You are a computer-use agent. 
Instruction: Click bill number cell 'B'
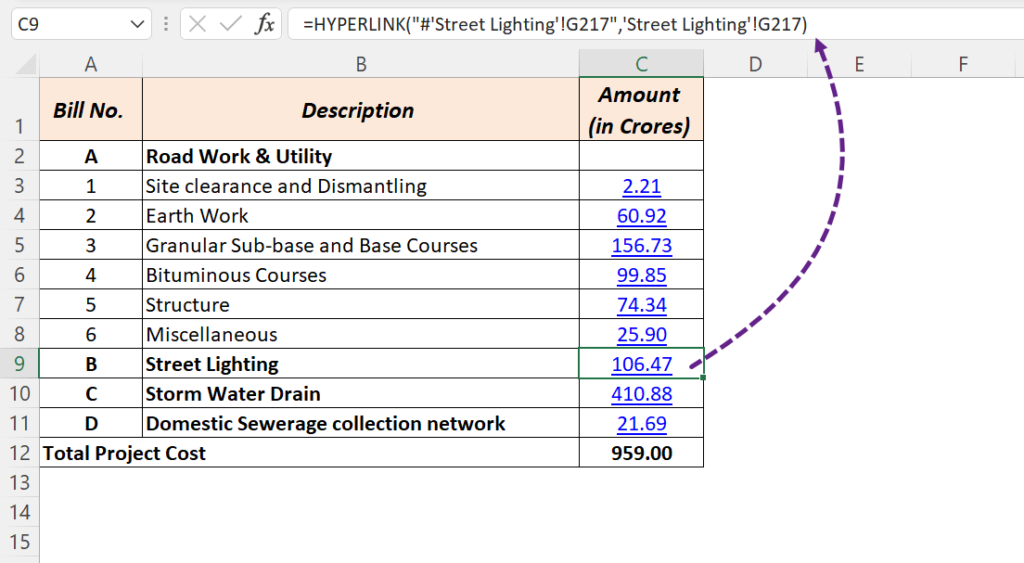[91, 364]
